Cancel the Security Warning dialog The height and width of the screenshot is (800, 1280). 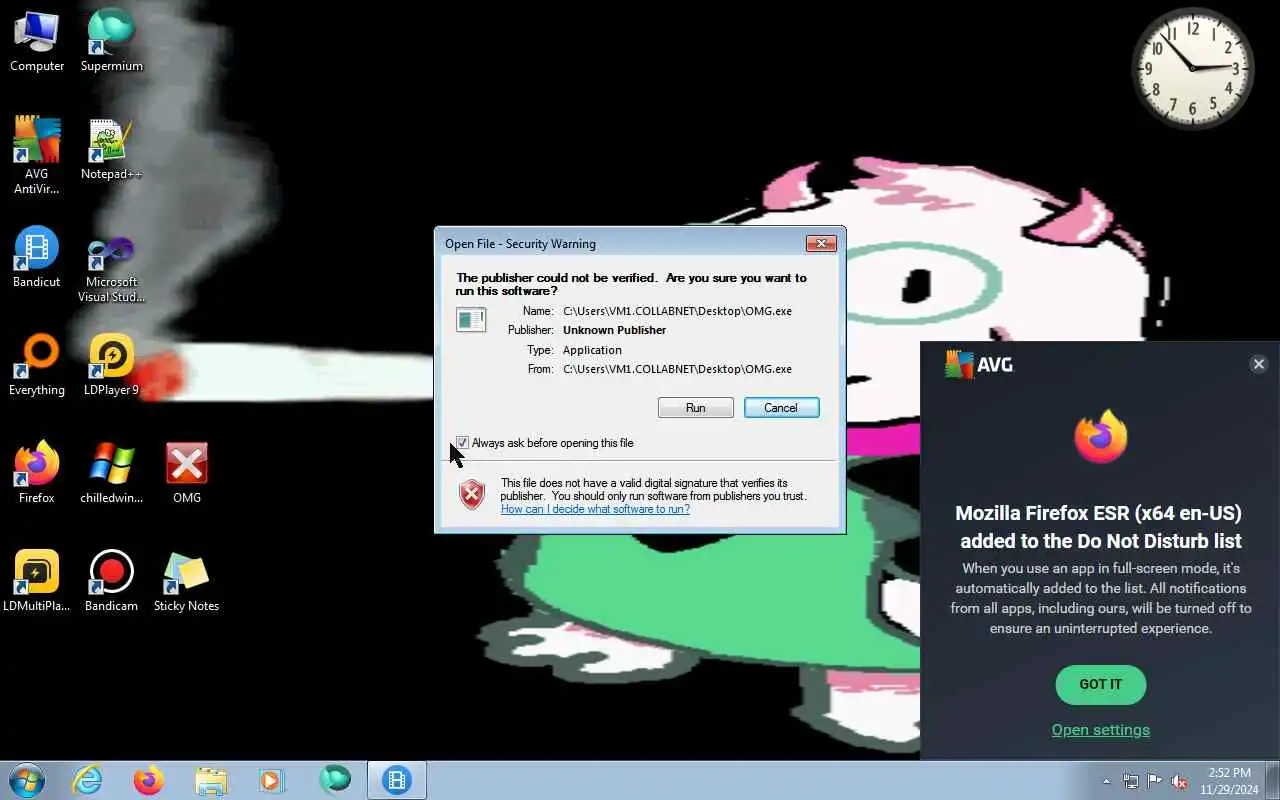tap(781, 408)
